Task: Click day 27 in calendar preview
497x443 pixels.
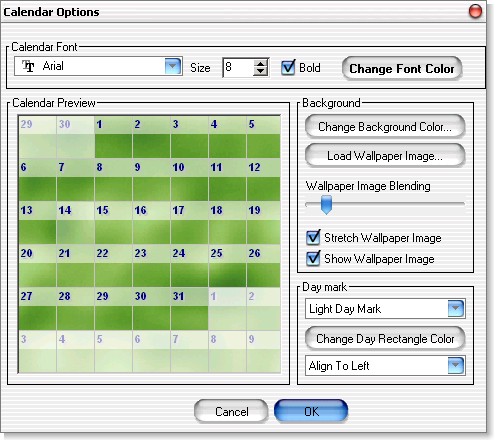Action: [37, 309]
